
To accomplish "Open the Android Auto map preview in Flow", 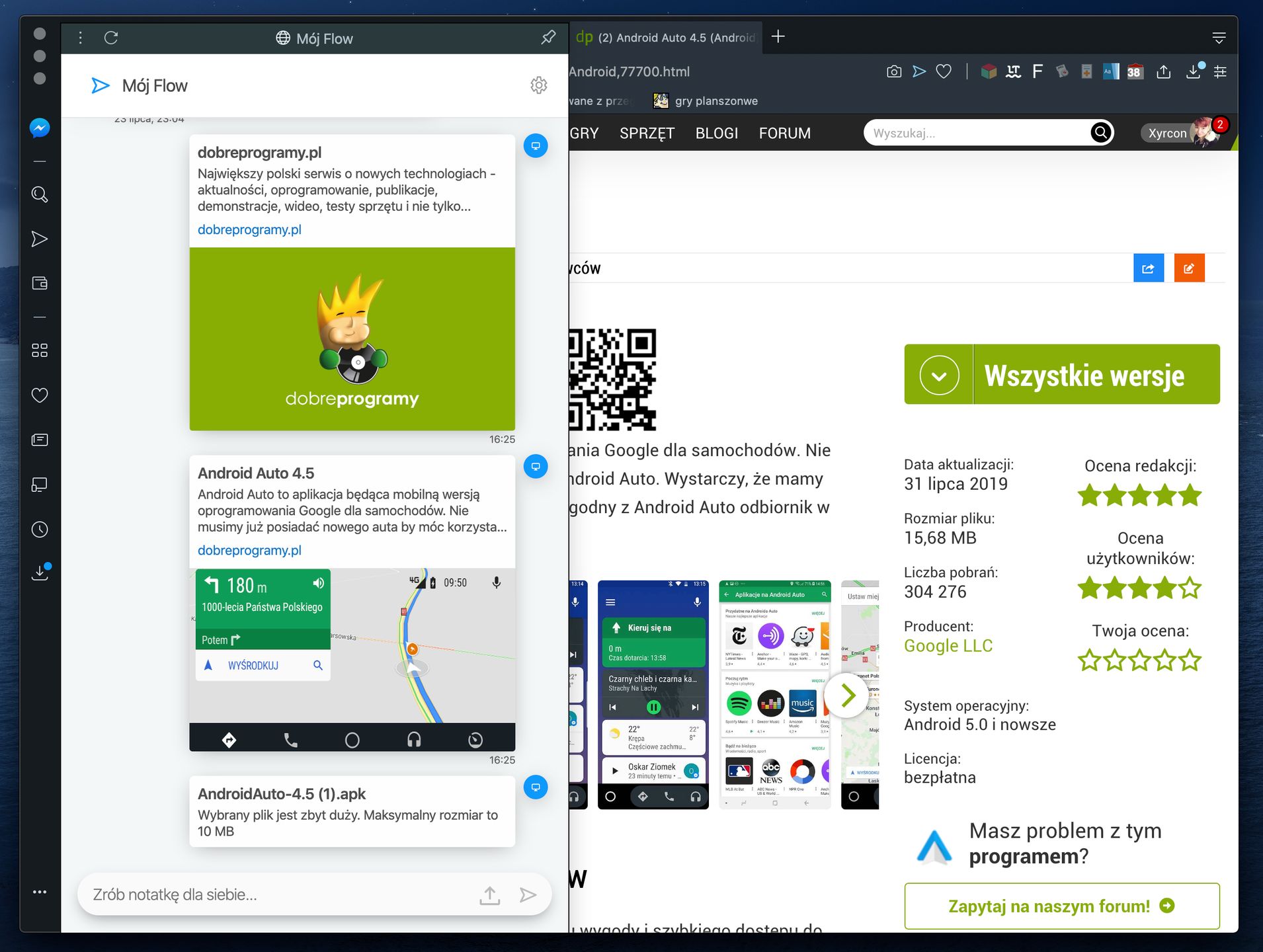I will (352, 660).
